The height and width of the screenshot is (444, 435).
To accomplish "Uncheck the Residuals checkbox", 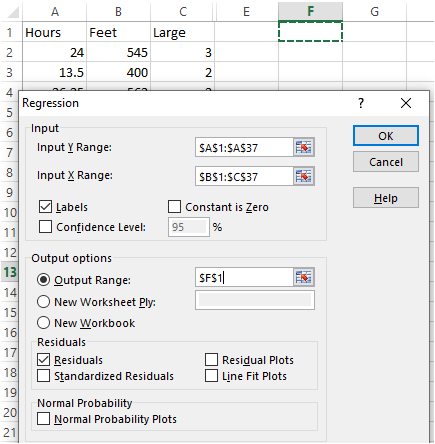I will 44,360.
